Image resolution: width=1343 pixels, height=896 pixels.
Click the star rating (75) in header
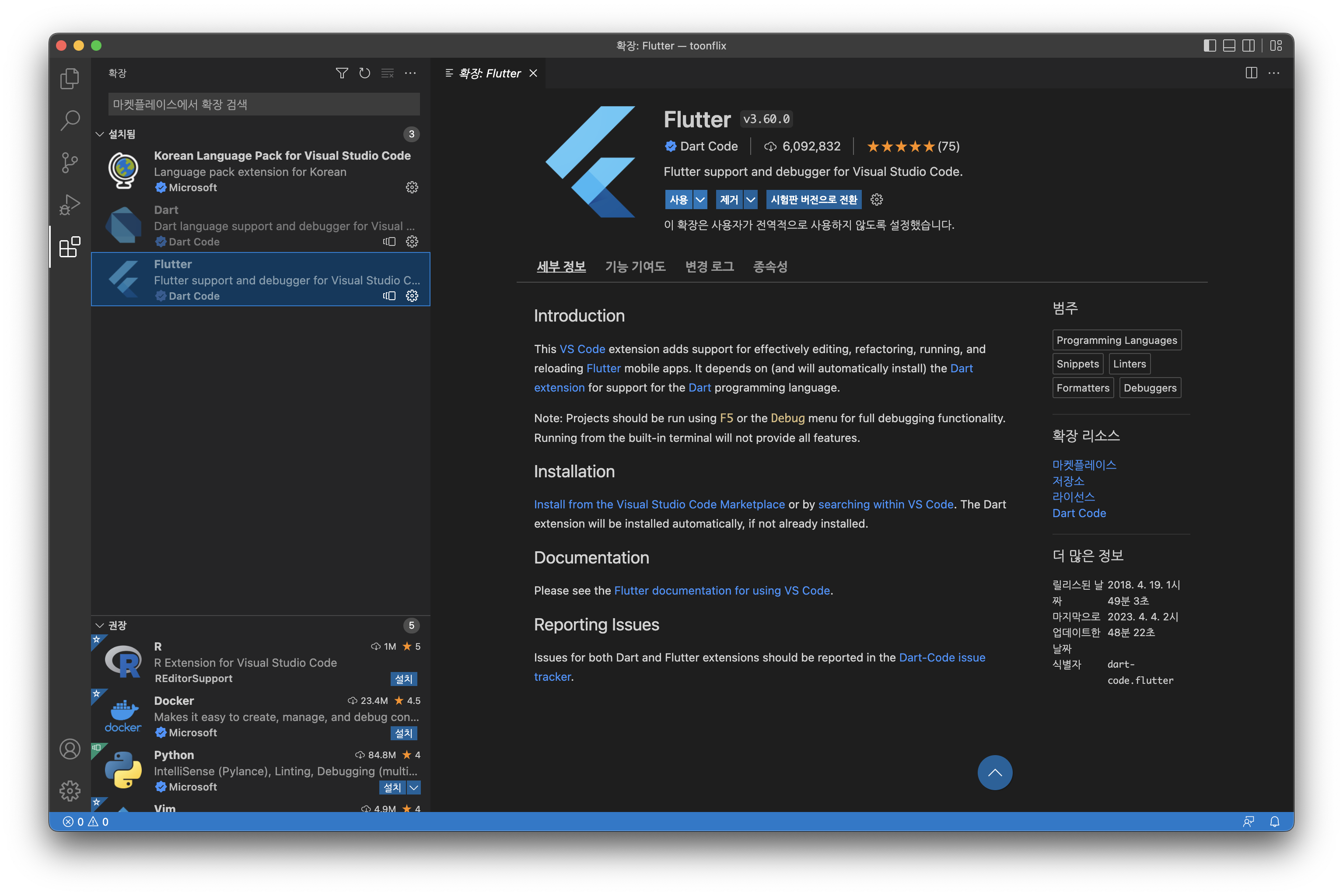pos(913,146)
